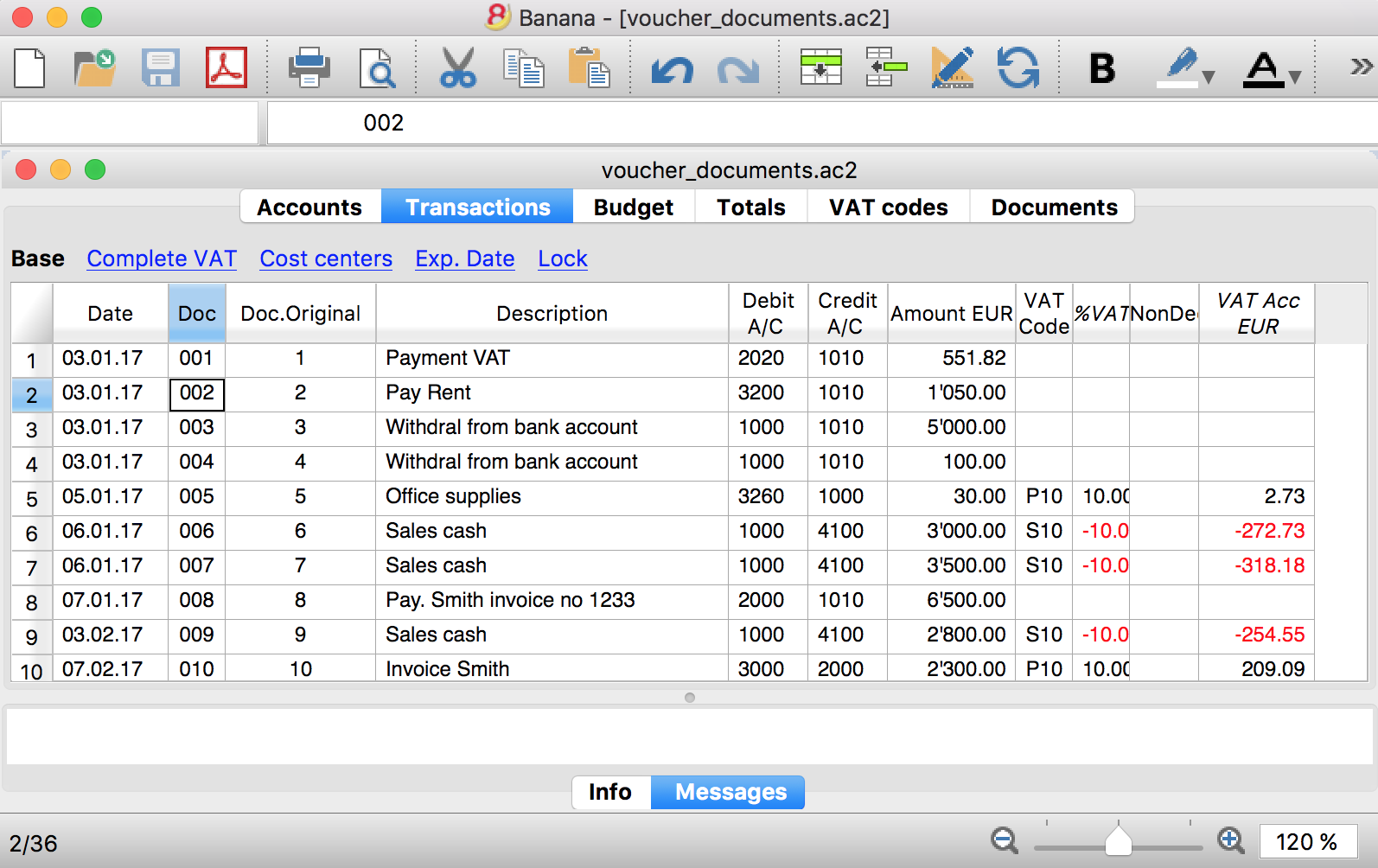The image size is (1378, 868).
Task: Cut selection with scissors icon
Action: point(457,68)
